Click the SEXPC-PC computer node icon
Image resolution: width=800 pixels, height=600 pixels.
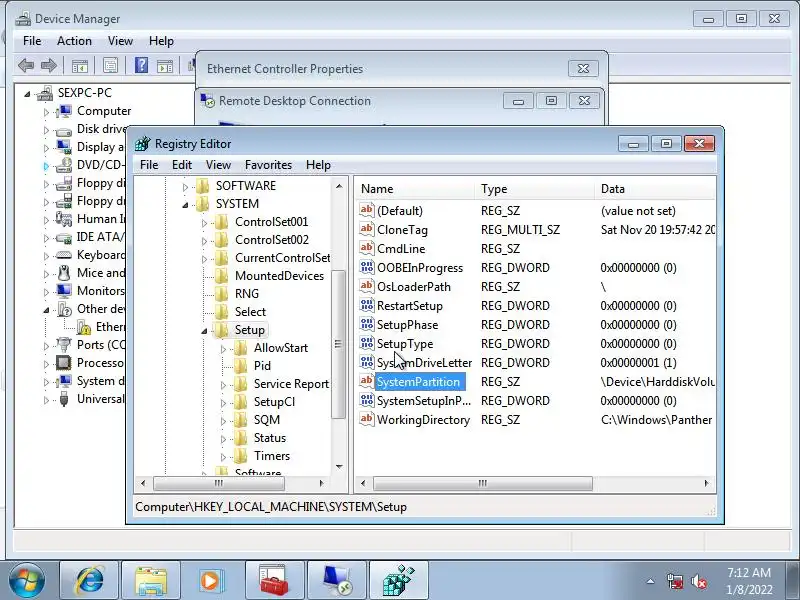[x=45, y=93]
